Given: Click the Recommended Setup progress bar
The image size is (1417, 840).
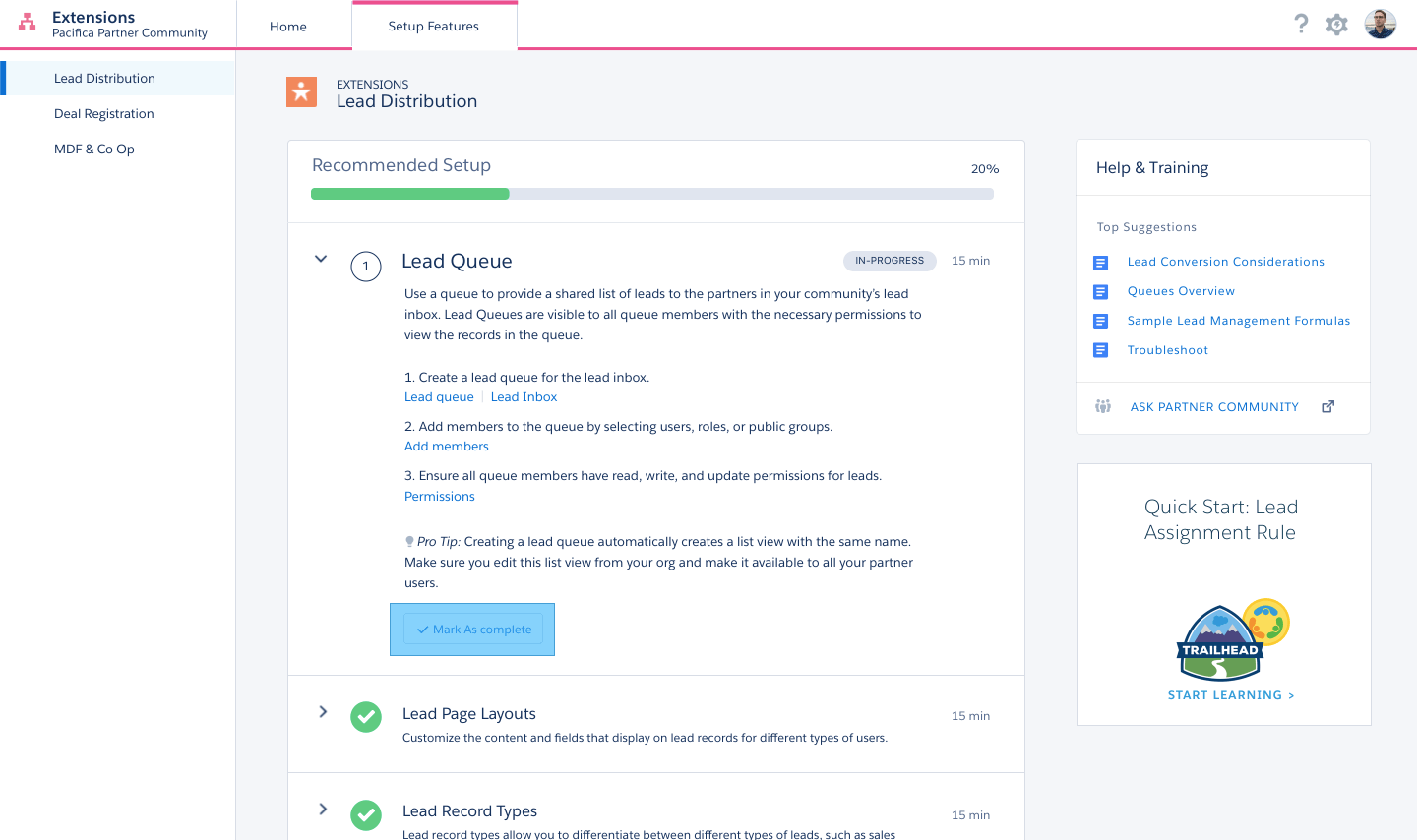Looking at the screenshot, I should pos(652,194).
